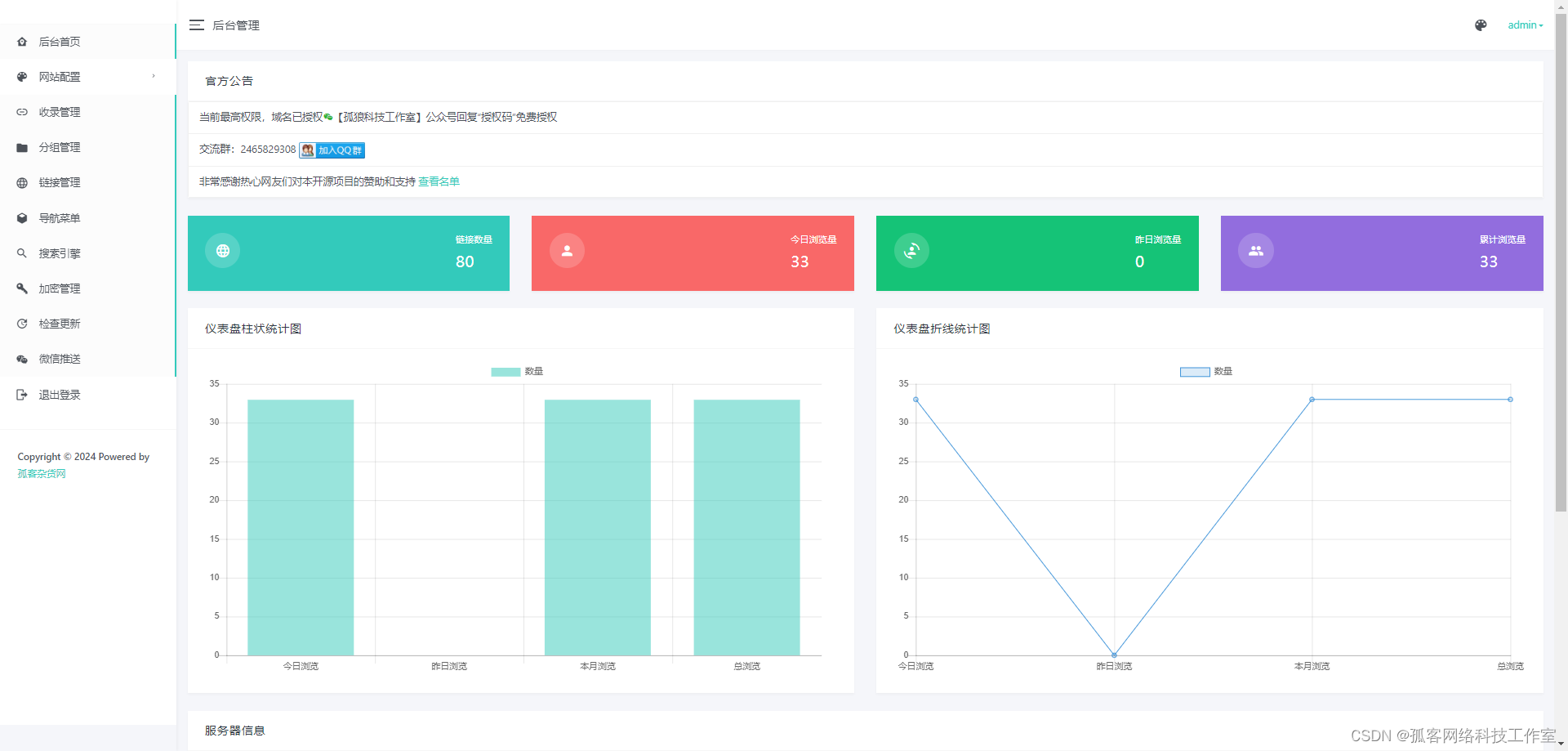Click the 本月浏览 point on line chart
The height and width of the screenshot is (751, 1568).
click(1312, 400)
